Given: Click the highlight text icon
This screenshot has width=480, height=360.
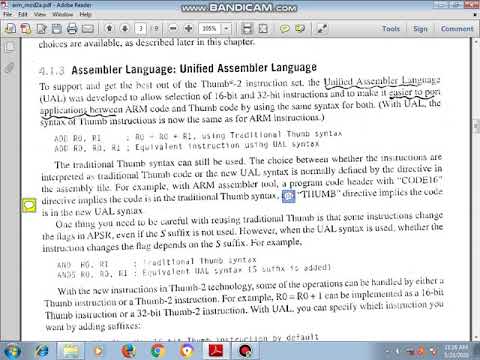Looking at the screenshot, I should click(300, 29).
